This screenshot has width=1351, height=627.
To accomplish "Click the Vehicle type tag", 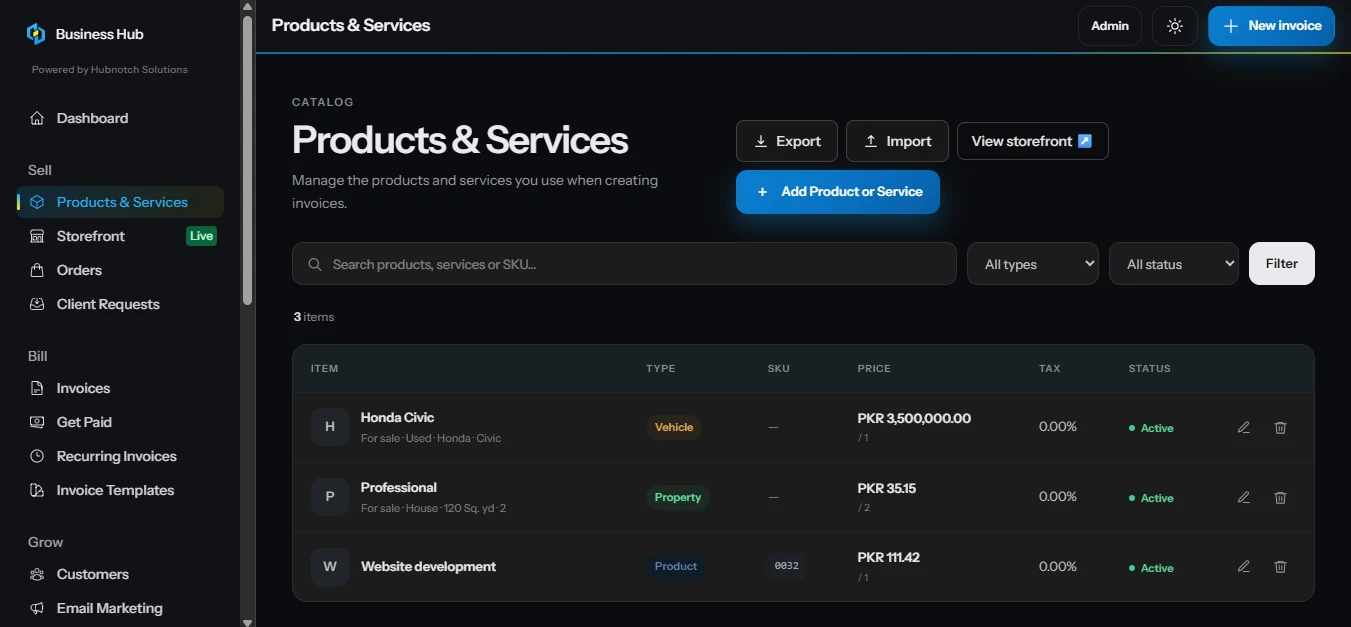I will (674, 427).
